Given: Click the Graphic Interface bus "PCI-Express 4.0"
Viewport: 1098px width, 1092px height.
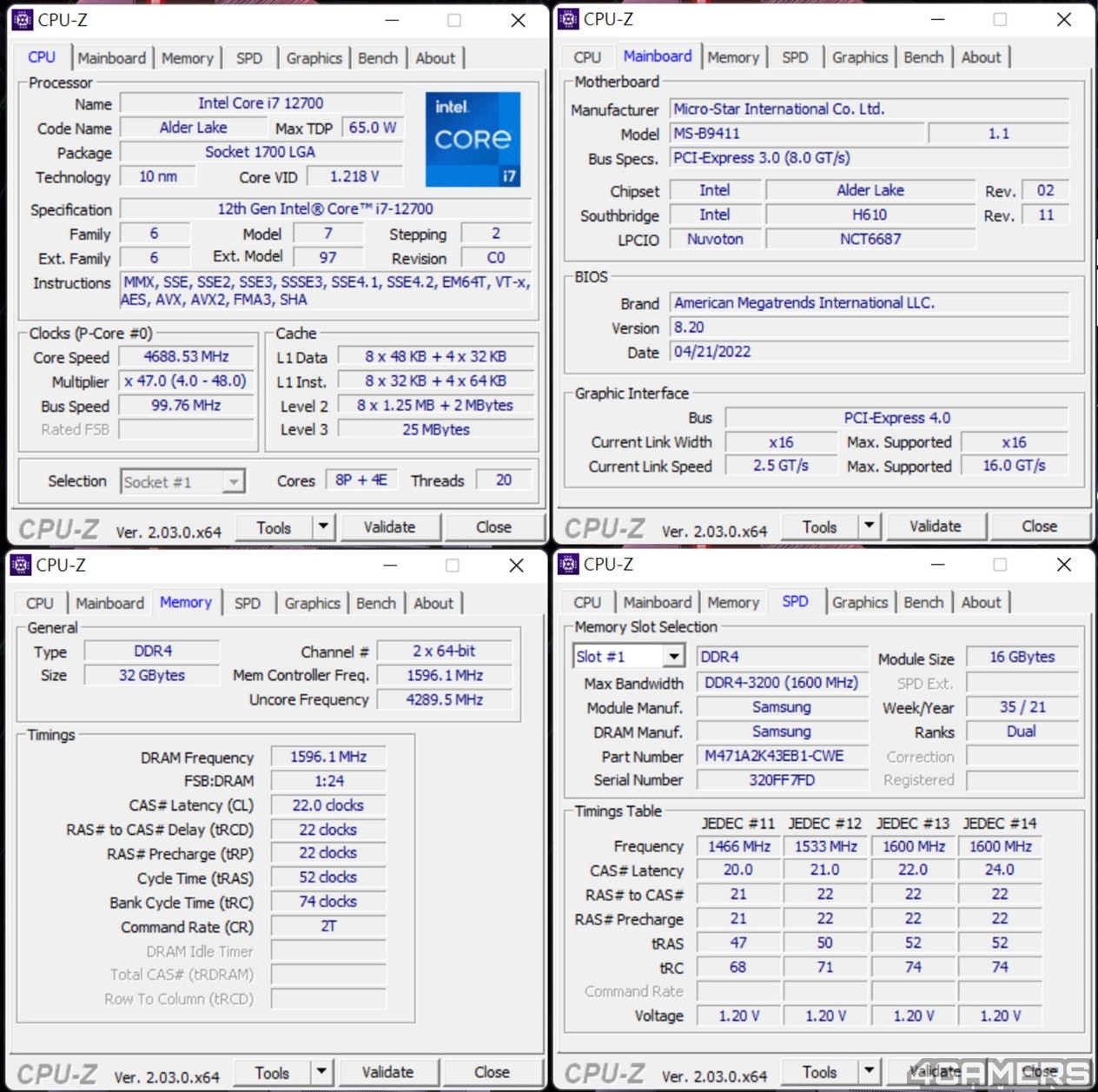Looking at the screenshot, I should pyautogui.click(x=897, y=418).
